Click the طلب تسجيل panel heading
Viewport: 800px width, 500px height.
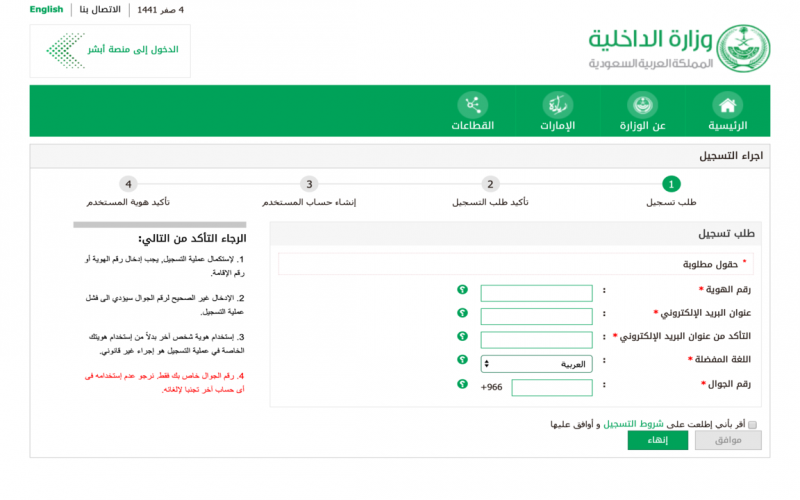click(x=726, y=234)
